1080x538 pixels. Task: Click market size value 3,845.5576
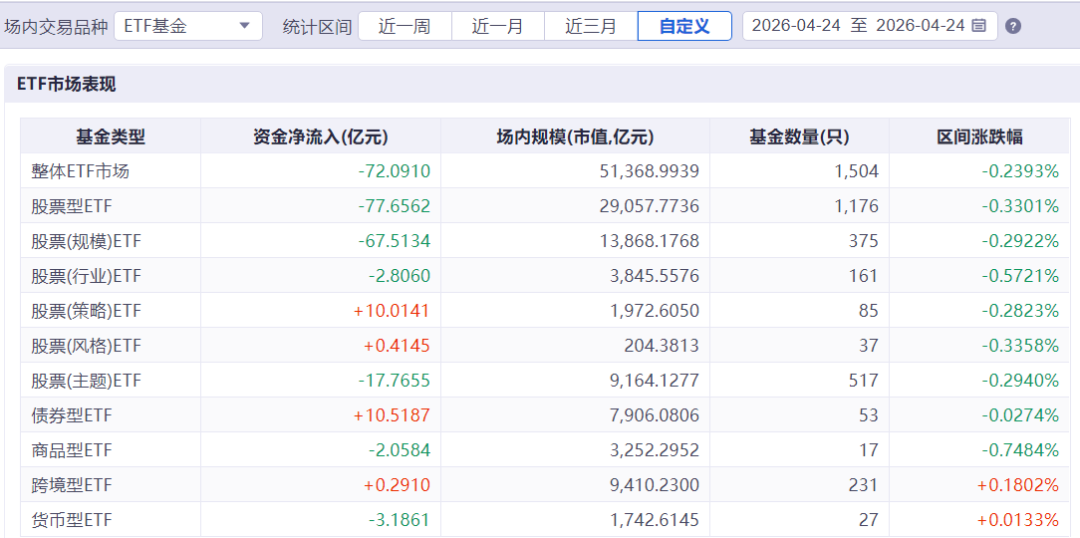coord(654,276)
